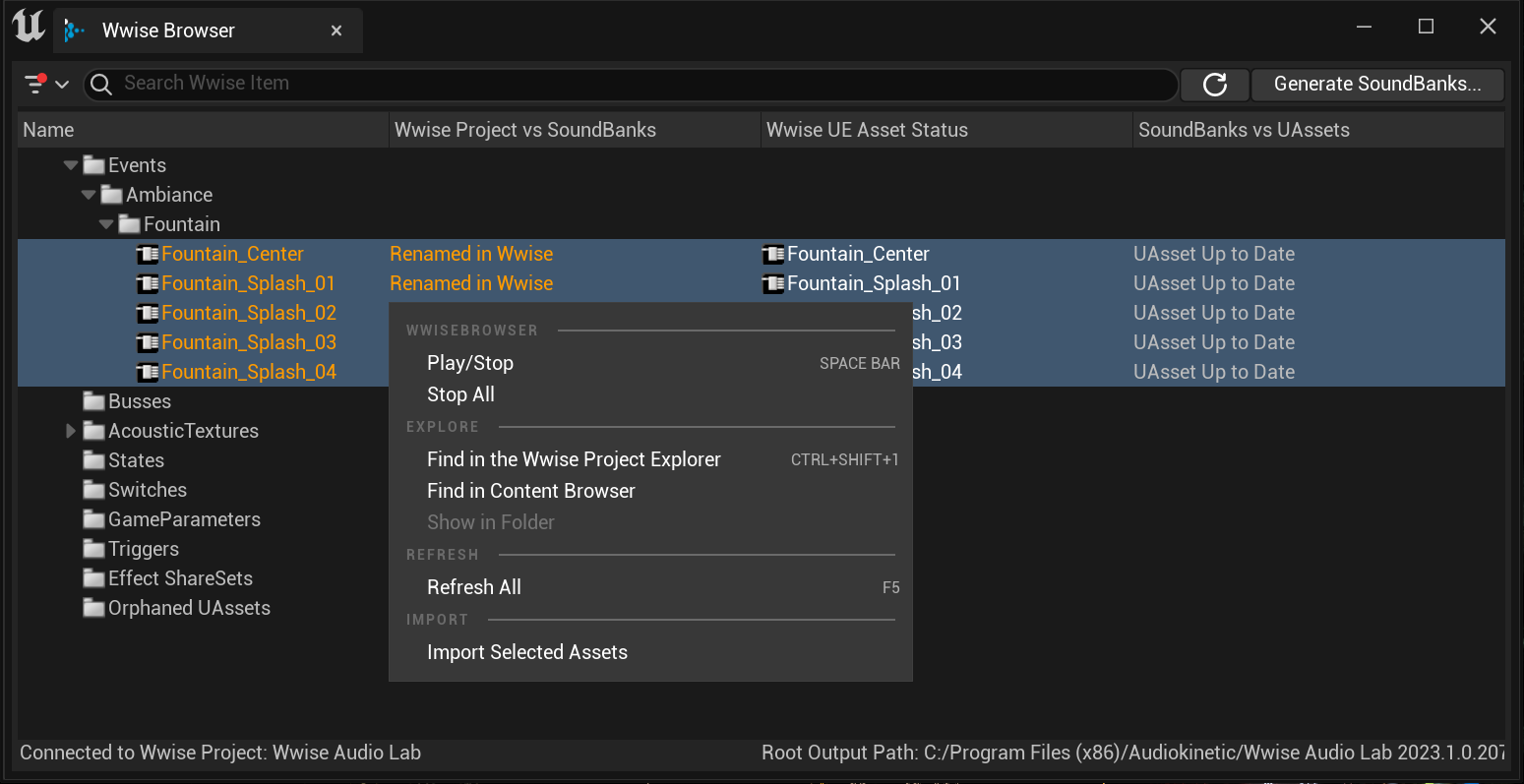The width and height of the screenshot is (1524, 784).
Task: Click the magnifying glass search icon
Action: 99,85
